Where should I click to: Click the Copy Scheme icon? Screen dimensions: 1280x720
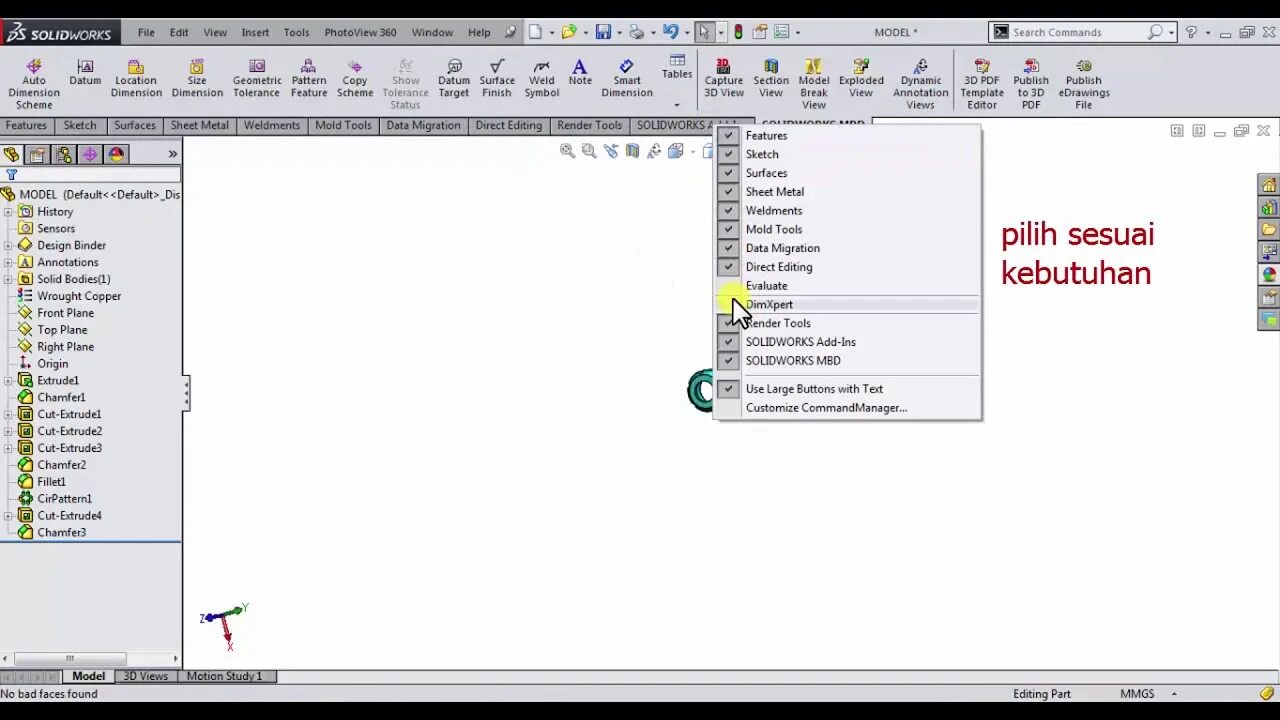click(355, 78)
